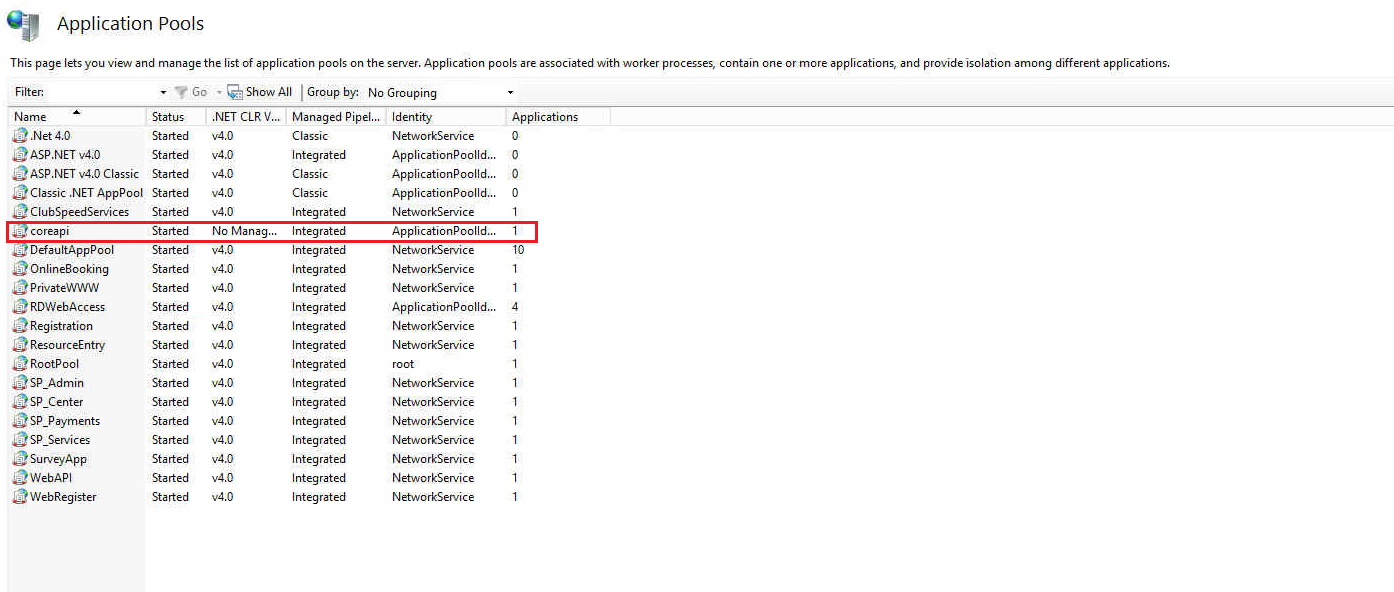Select the ASP.NET v4.0 name text
The image size is (1394, 592).
coord(65,155)
